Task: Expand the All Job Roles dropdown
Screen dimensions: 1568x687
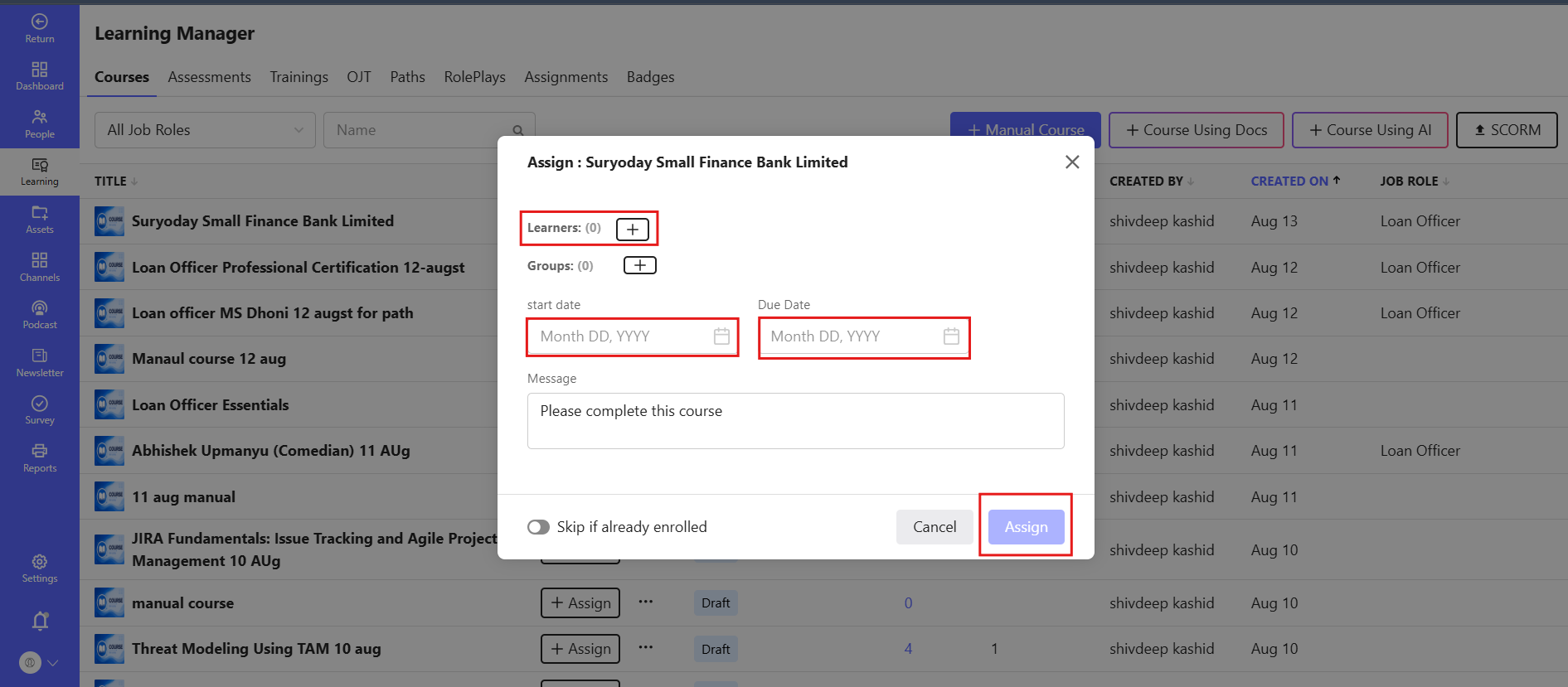Action: point(205,130)
